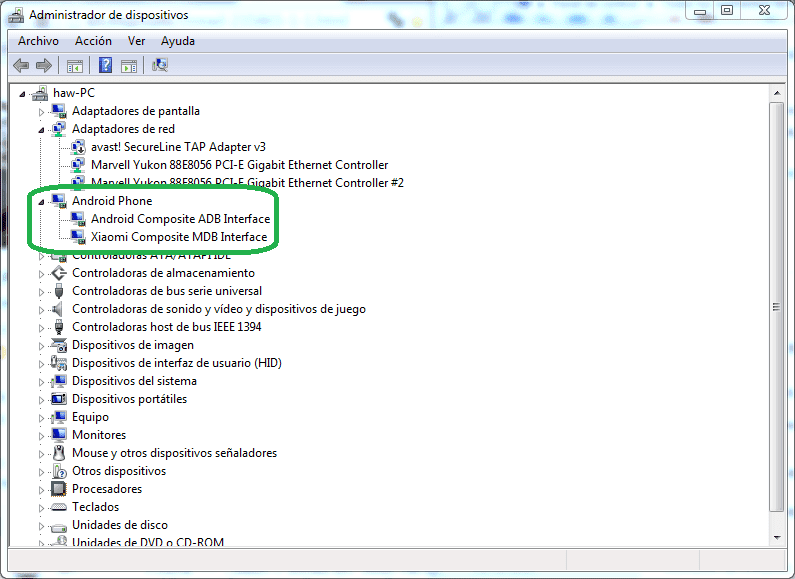
Task: Collapse the haw-PC root node
Action: coord(22,94)
